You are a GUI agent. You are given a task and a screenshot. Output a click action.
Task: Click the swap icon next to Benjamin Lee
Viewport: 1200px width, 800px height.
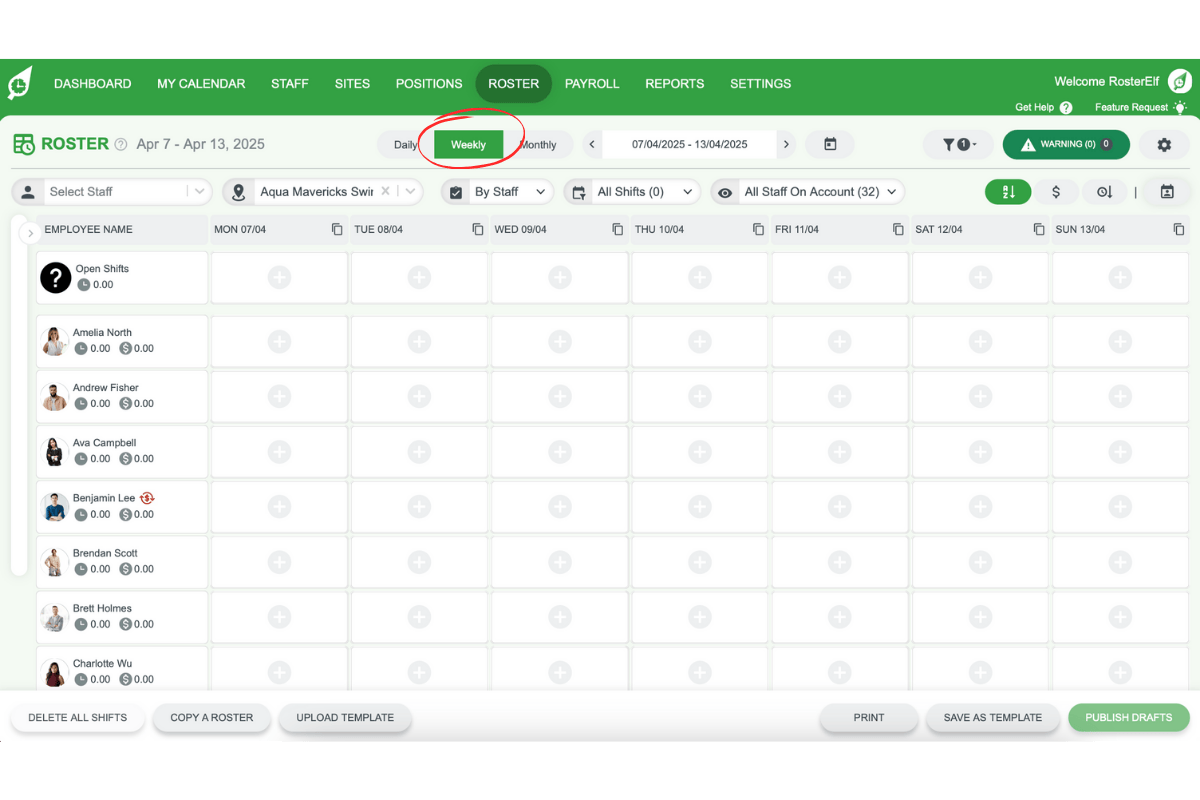click(x=146, y=497)
